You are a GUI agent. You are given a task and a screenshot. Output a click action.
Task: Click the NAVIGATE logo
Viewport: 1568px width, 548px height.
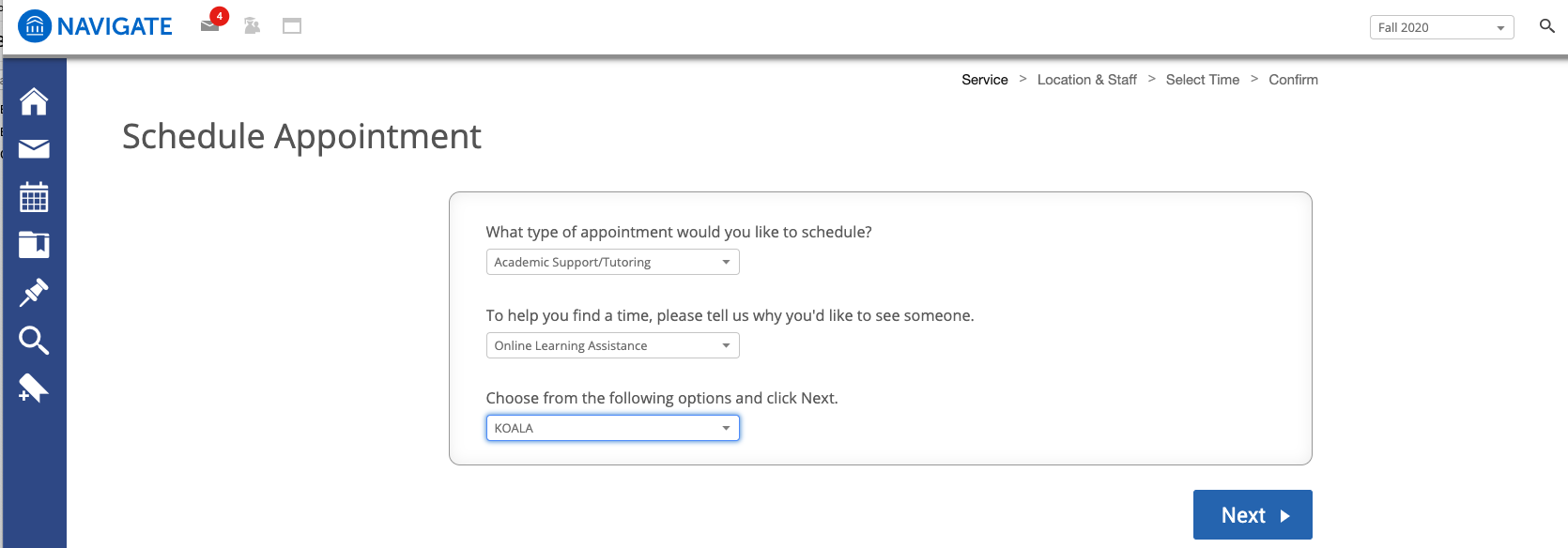coord(96,26)
